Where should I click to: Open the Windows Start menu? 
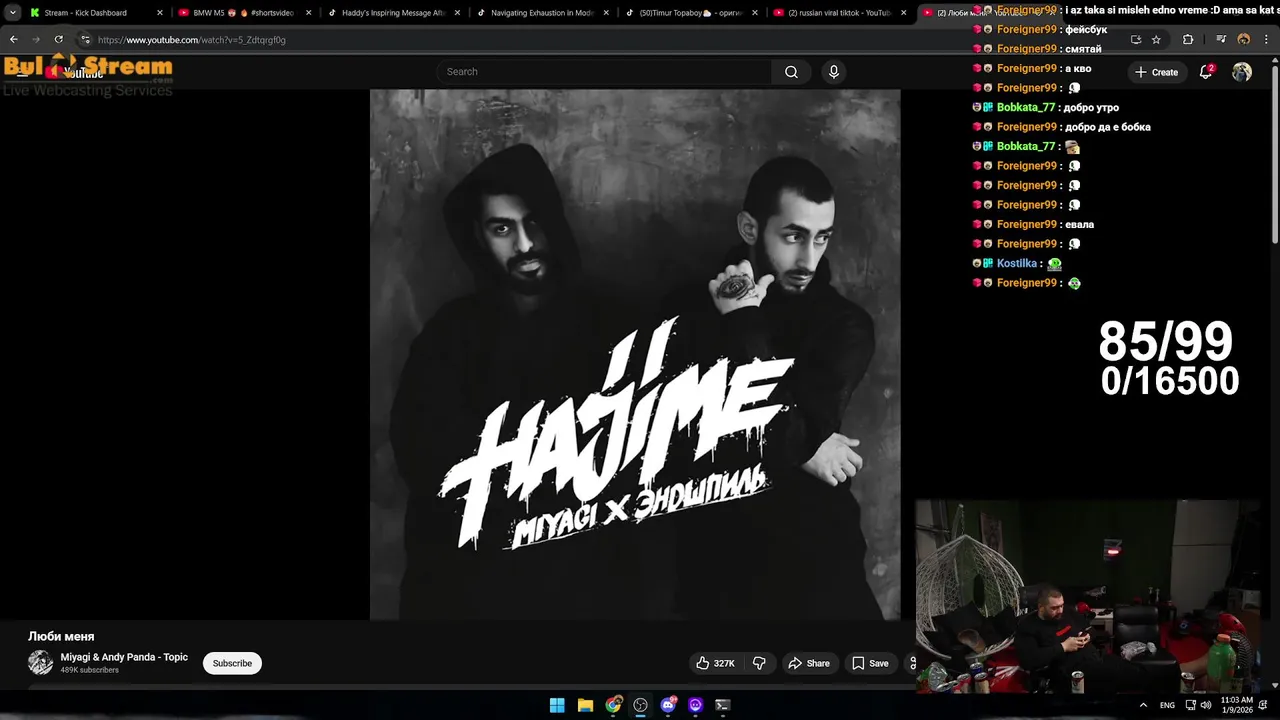pyautogui.click(x=557, y=705)
